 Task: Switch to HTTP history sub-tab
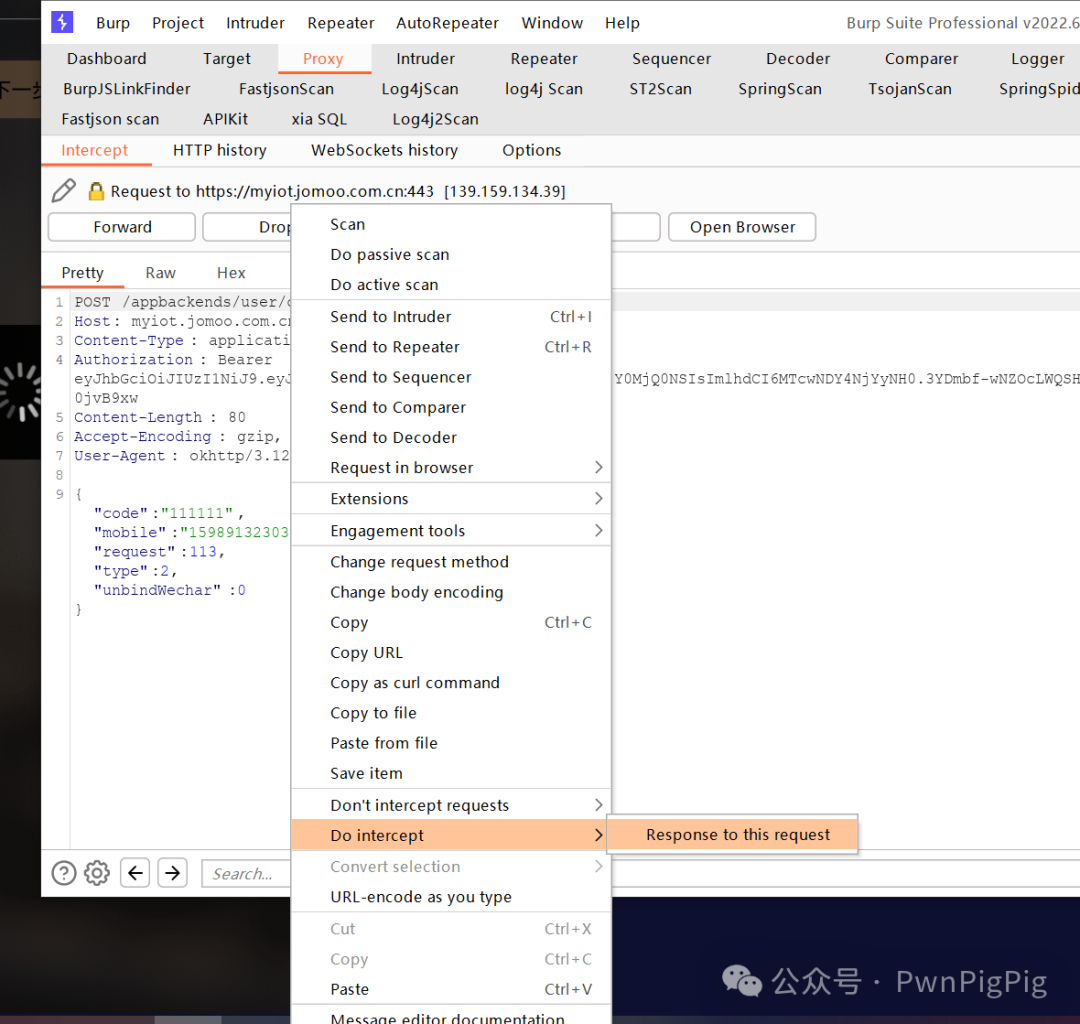(220, 150)
